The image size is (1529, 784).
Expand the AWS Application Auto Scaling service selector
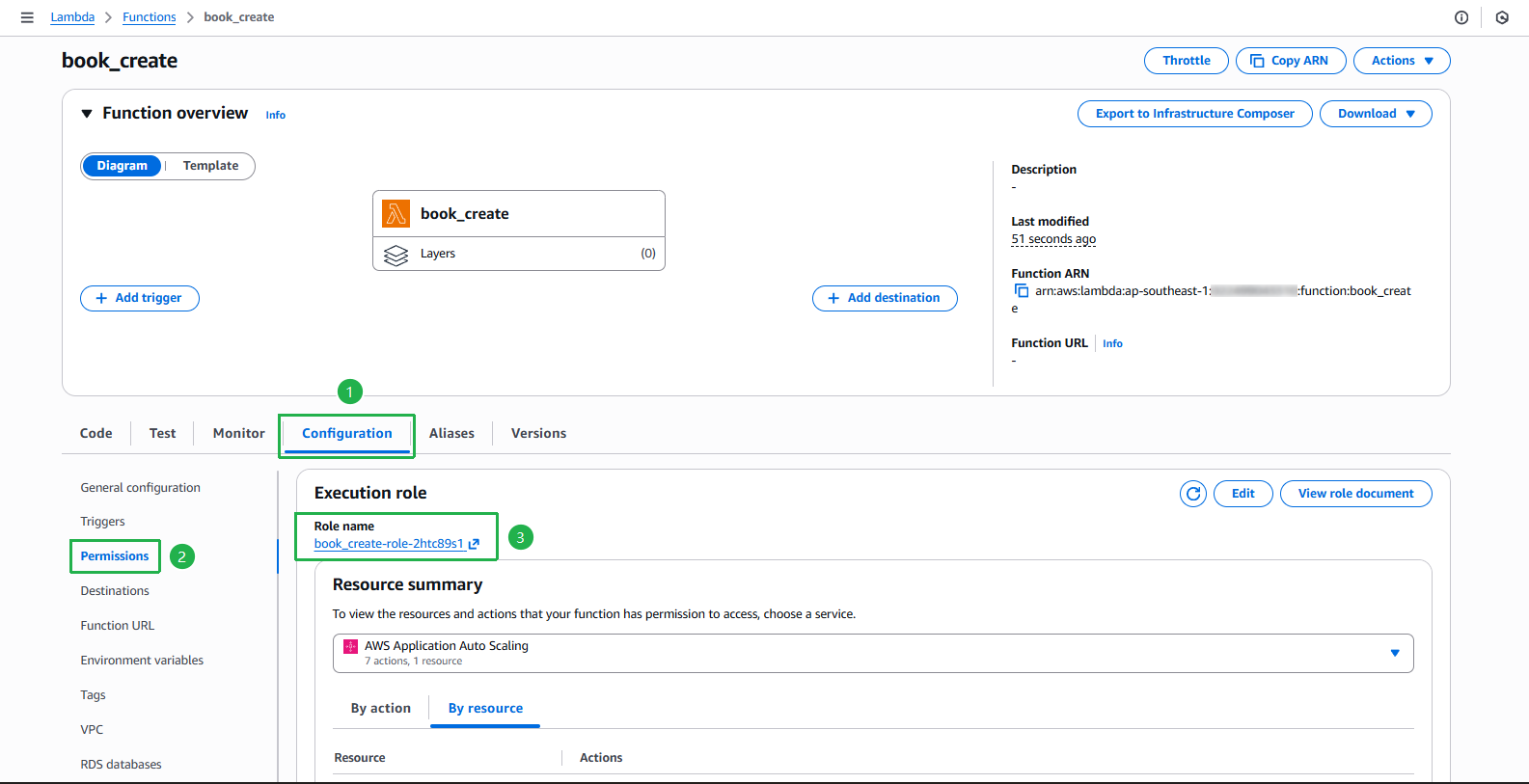[873, 653]
